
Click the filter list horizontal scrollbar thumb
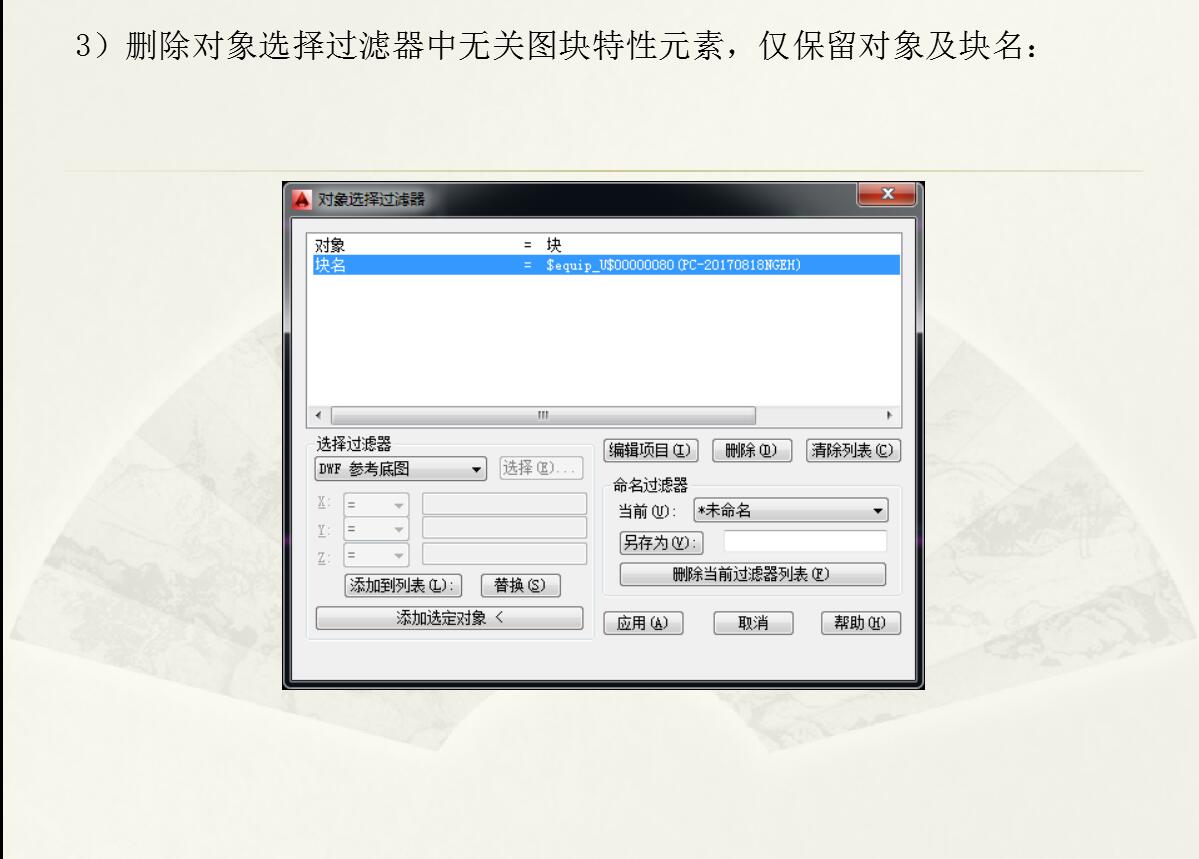tap(543, 415)
